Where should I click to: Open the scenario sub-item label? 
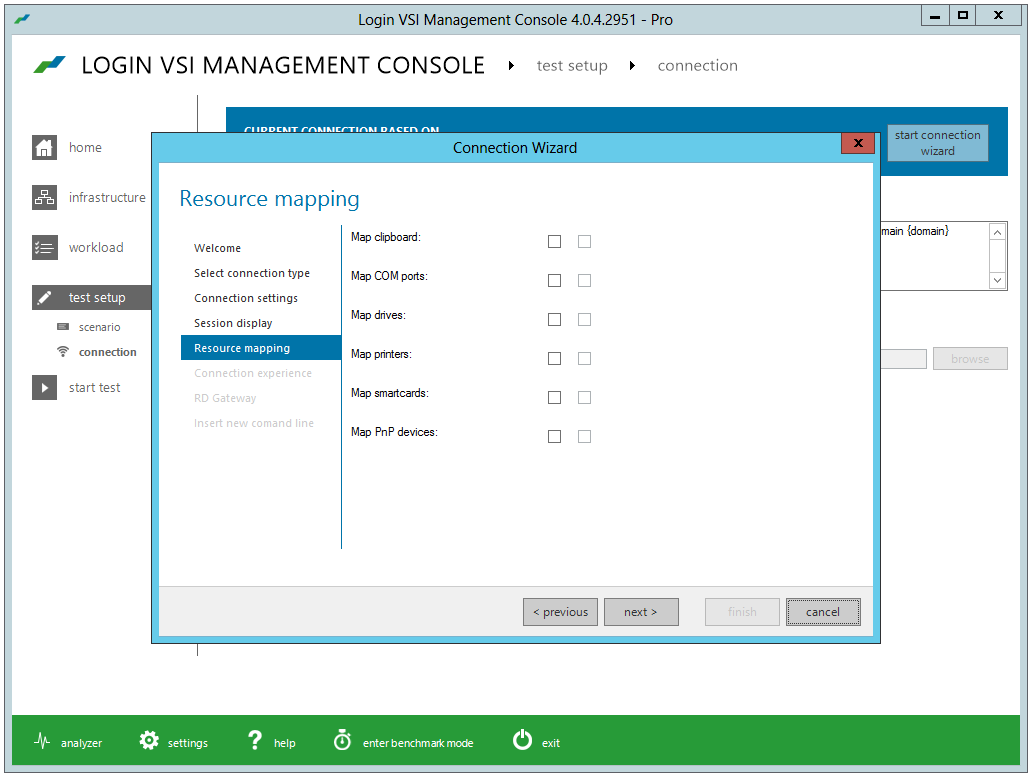pos(100,327)
